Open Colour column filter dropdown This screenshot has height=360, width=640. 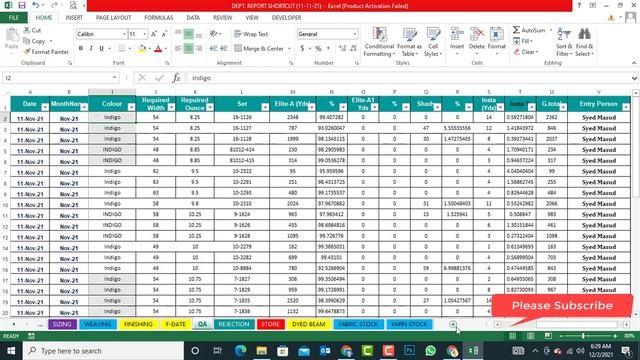(x=131, y=107)
